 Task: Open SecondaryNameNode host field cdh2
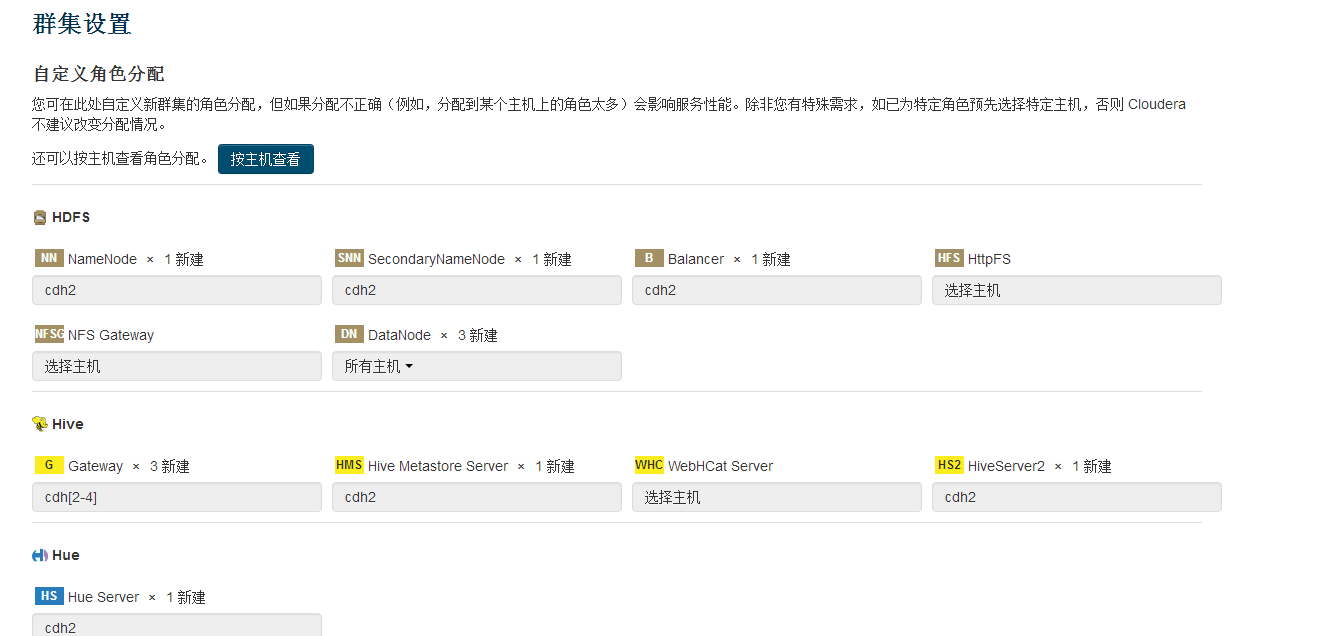point(477,290)
